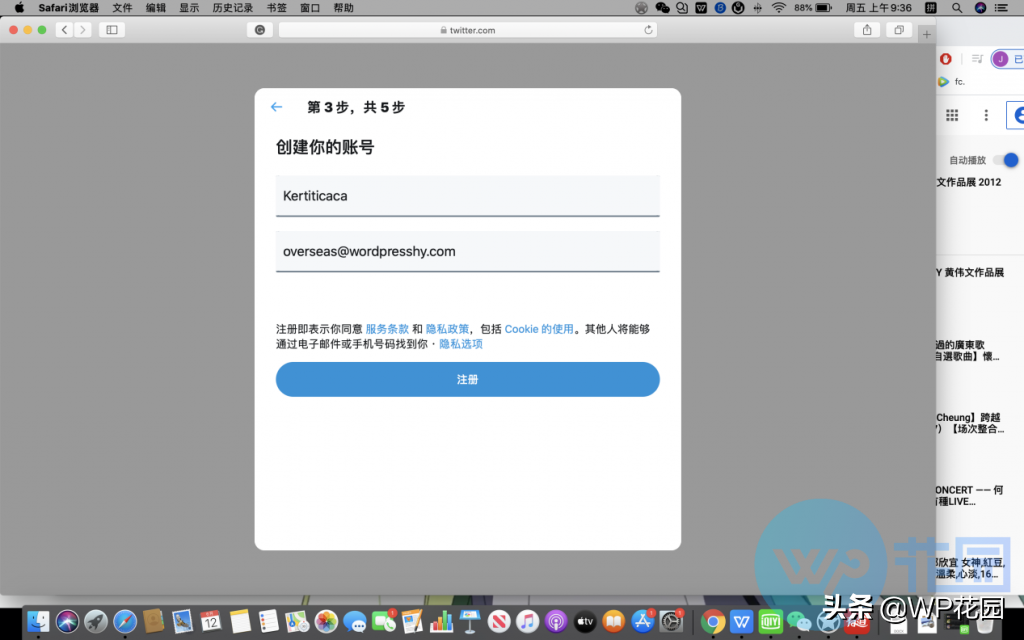Open Reminders from the dock
This screenshot has height=640, width=1024.
(x=268, y=621)
